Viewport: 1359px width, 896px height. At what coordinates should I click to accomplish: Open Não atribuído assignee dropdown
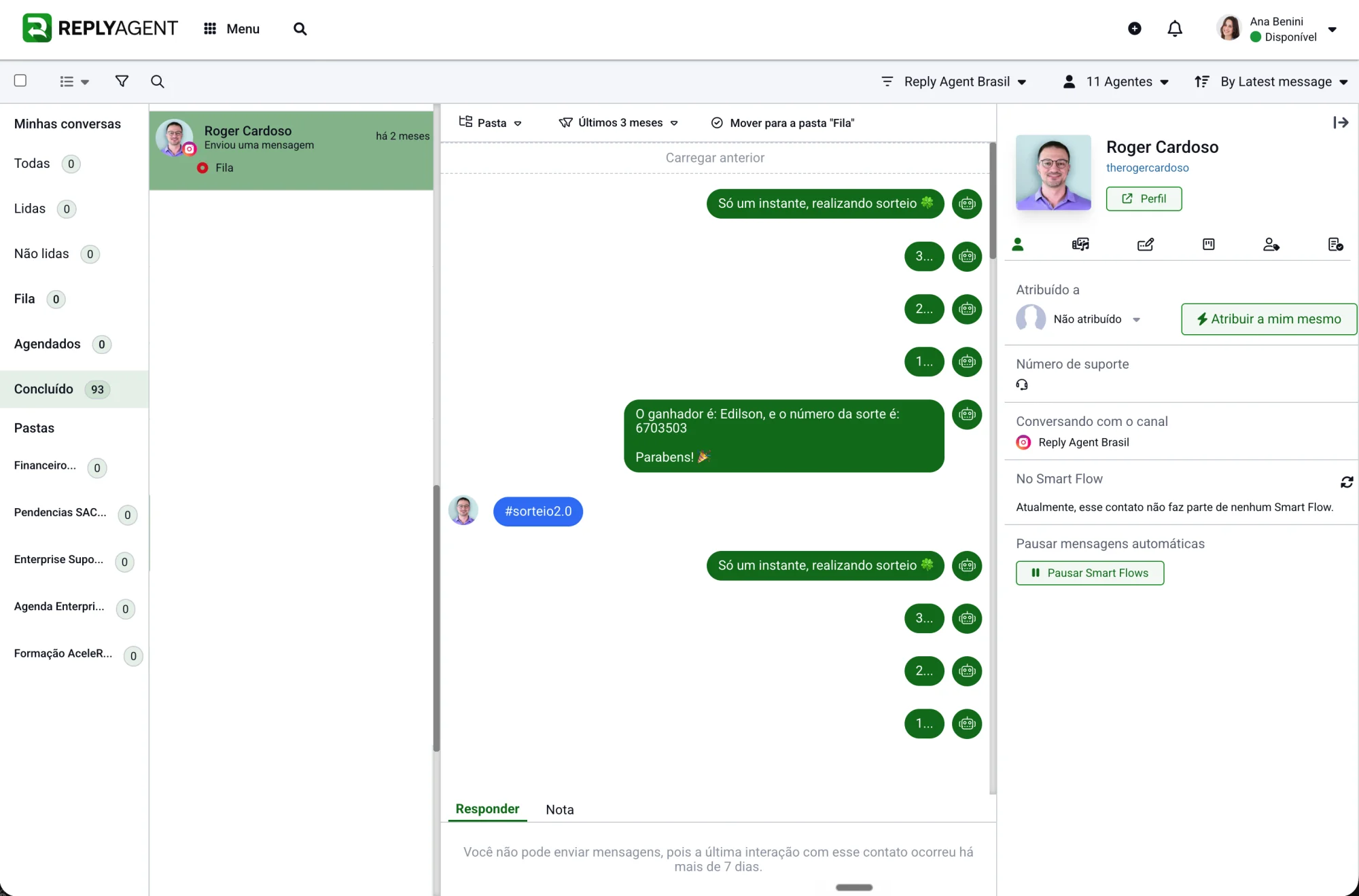(x=1079, y=319)
